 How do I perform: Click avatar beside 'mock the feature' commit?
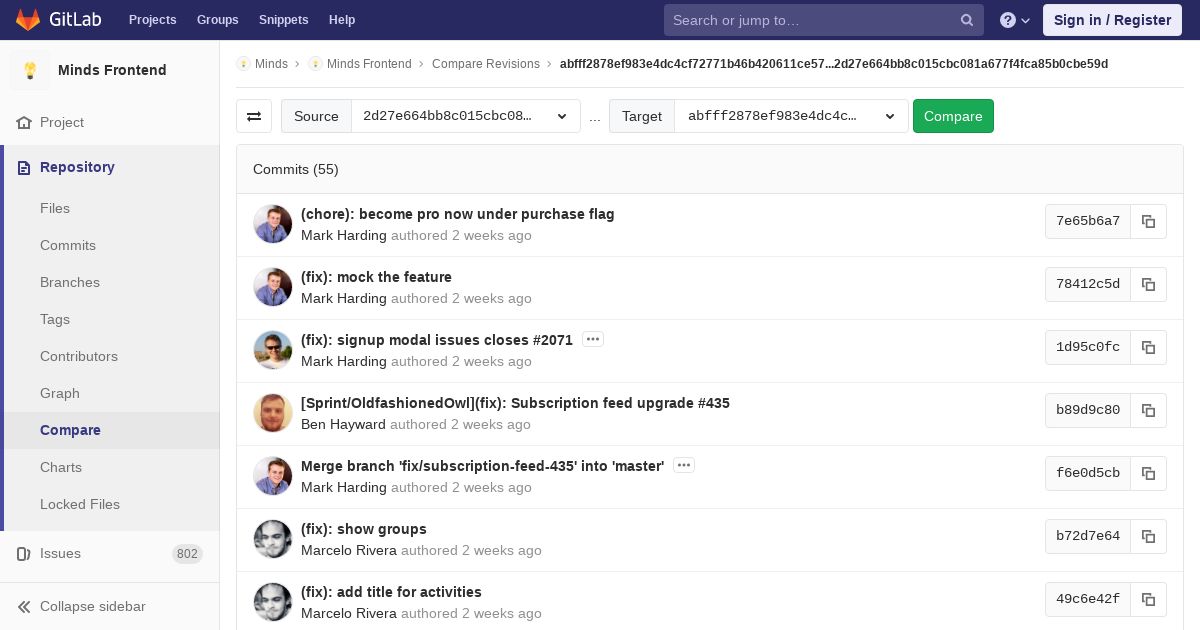tap(273, 287)
